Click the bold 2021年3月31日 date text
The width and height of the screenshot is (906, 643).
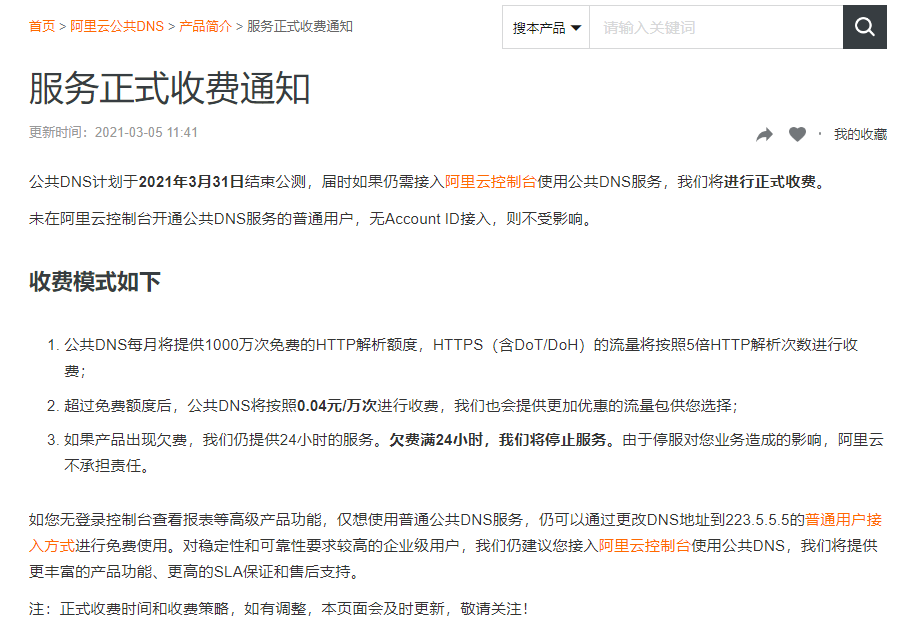(191, 182)
